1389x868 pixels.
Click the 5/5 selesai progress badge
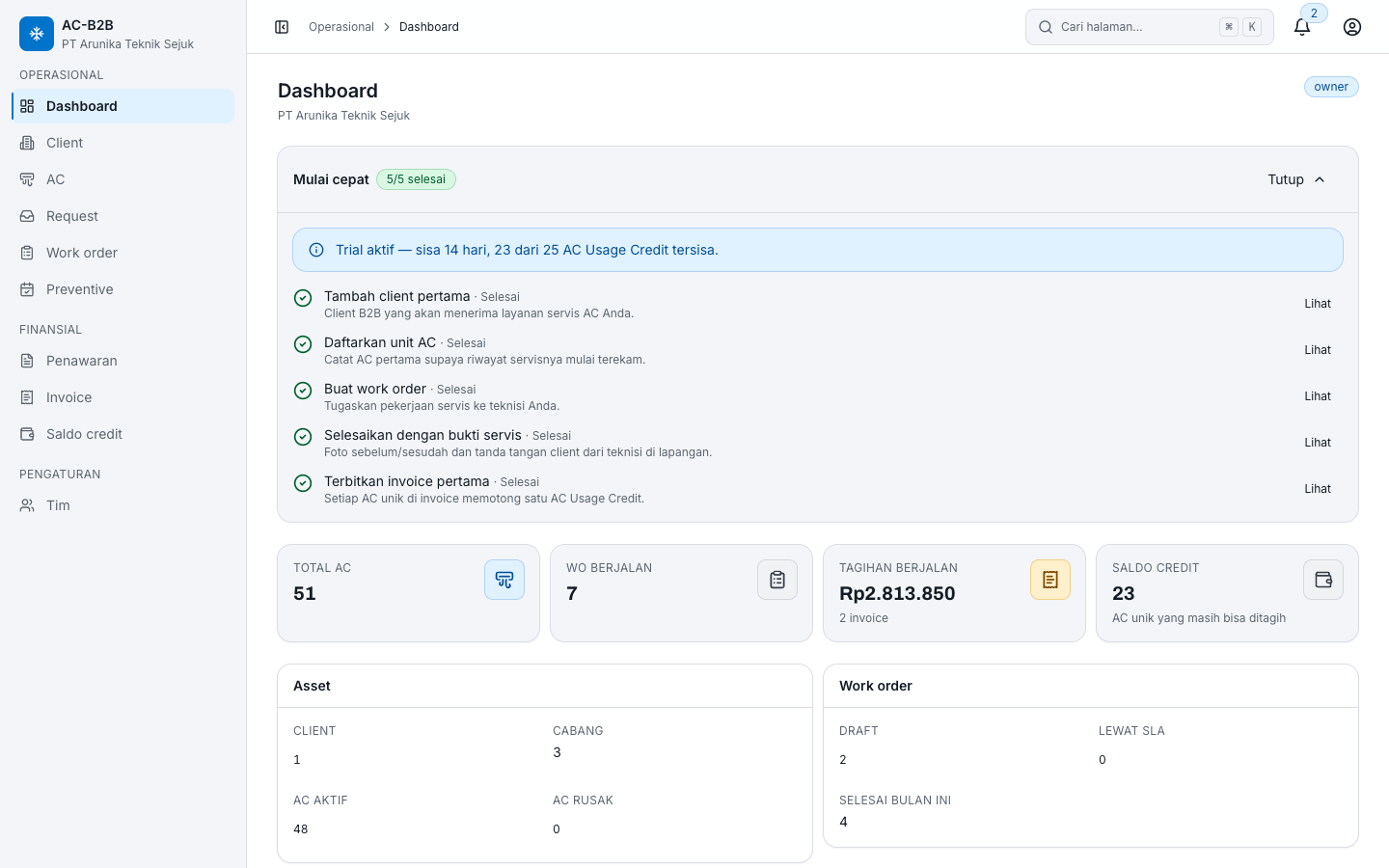tap(416, 179)
